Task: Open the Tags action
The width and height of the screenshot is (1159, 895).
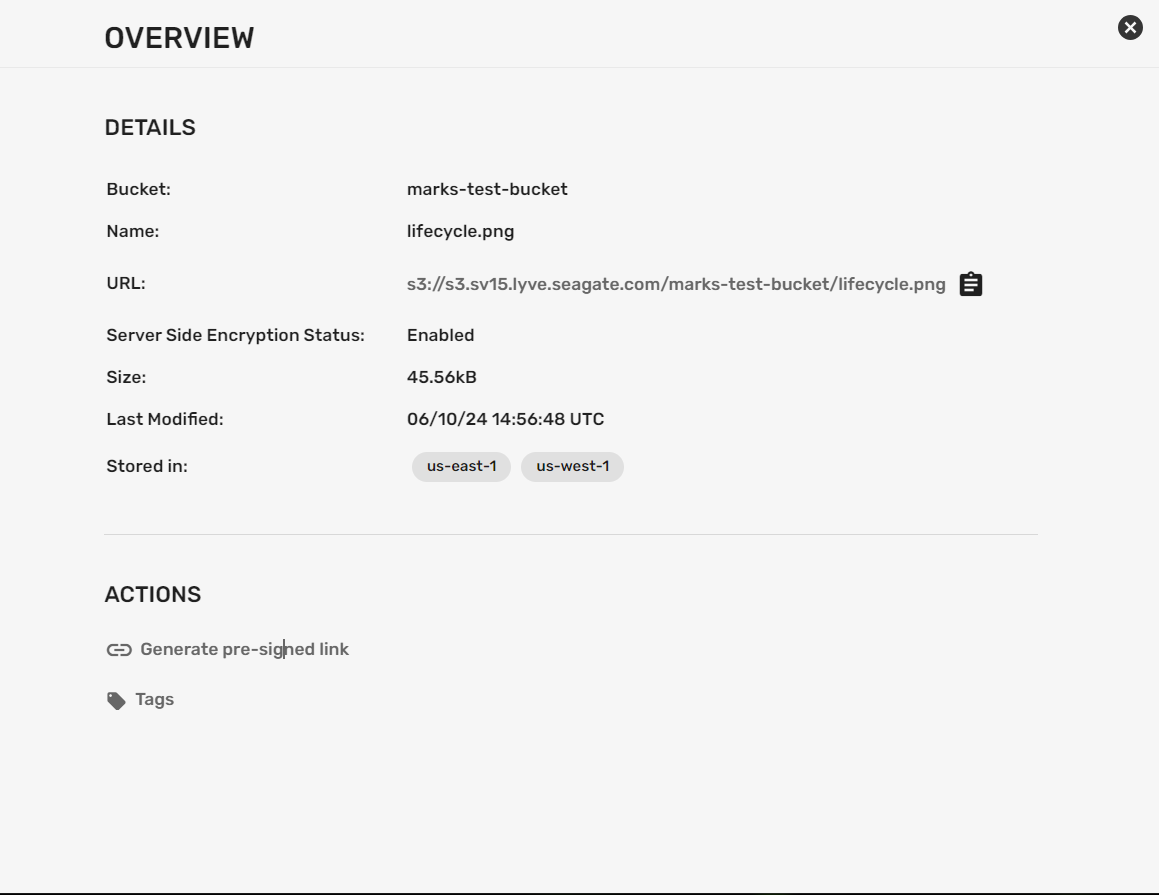Action: tap(155, 700)
